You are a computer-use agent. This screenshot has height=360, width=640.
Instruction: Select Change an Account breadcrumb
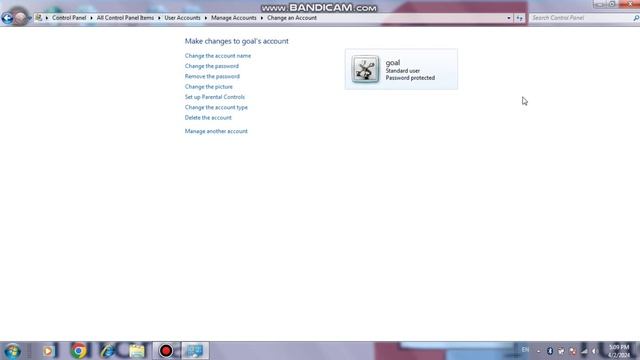[292, 18]
